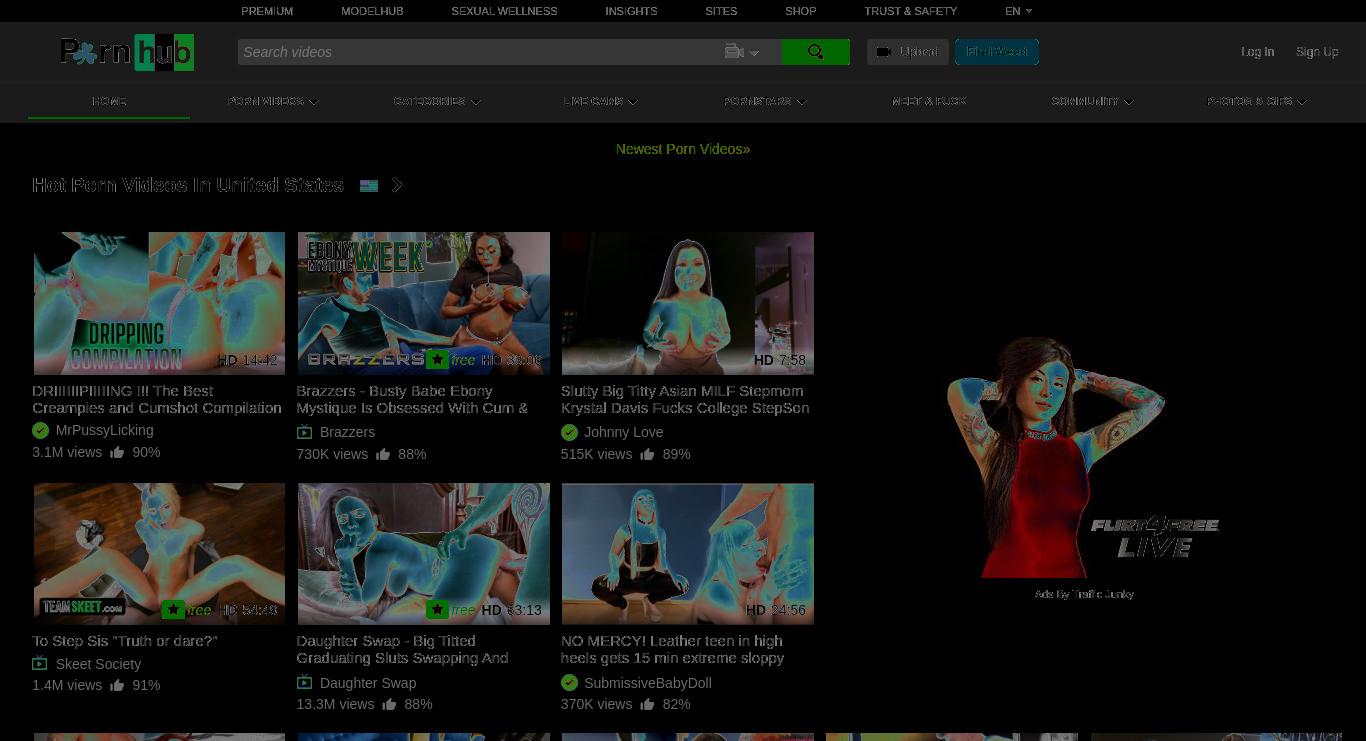The width and height of the screenshot is (1366, 741).
Task: Open the SubmissiveBabyDoll uploader link
Action: click(x=647, y=683)
